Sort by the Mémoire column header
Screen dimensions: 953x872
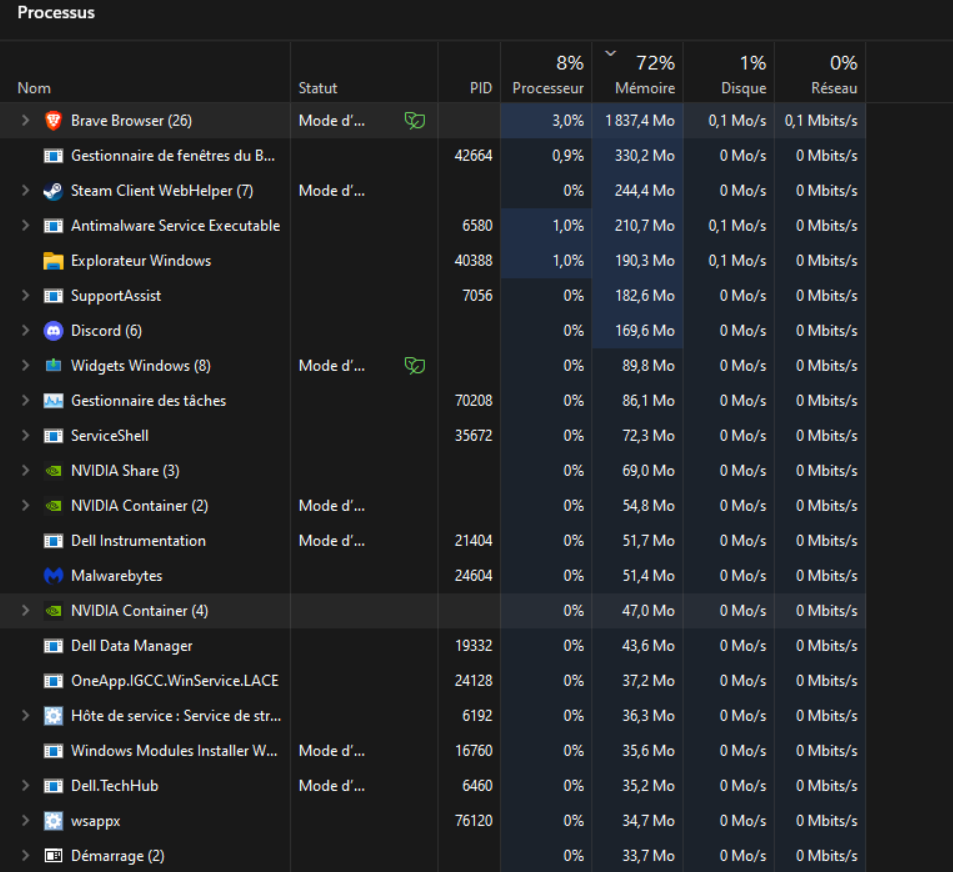pyautogui.click(x=645, y=89)
